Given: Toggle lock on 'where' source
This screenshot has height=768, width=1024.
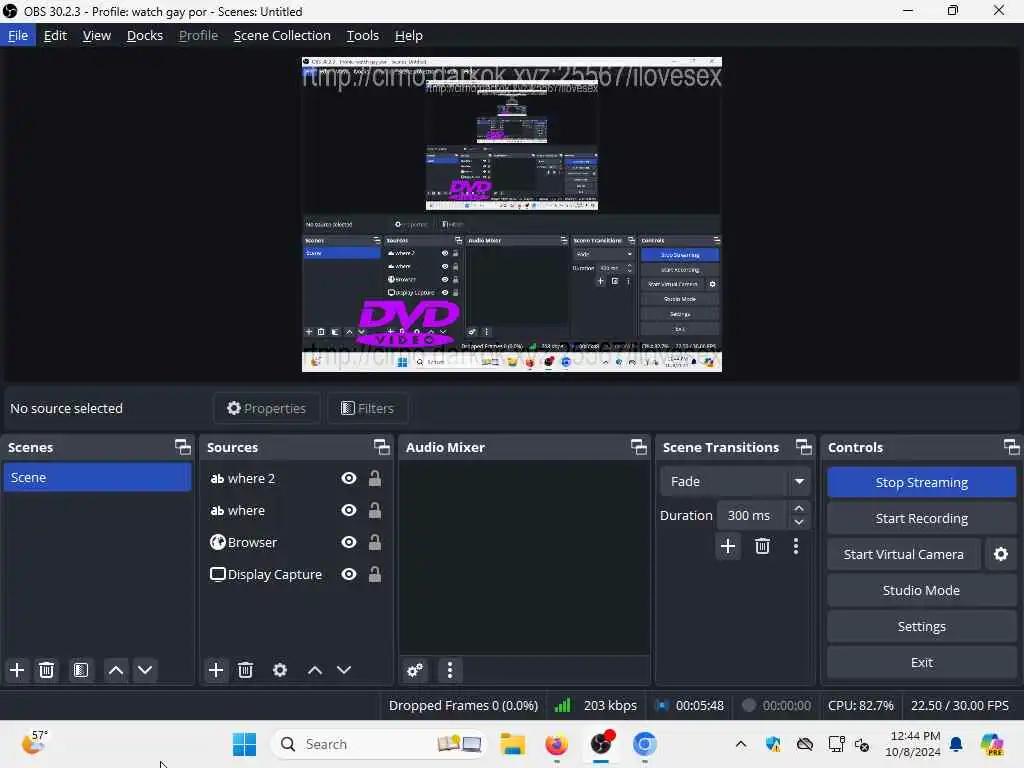Looking at the screenshot, I should 375,509.
